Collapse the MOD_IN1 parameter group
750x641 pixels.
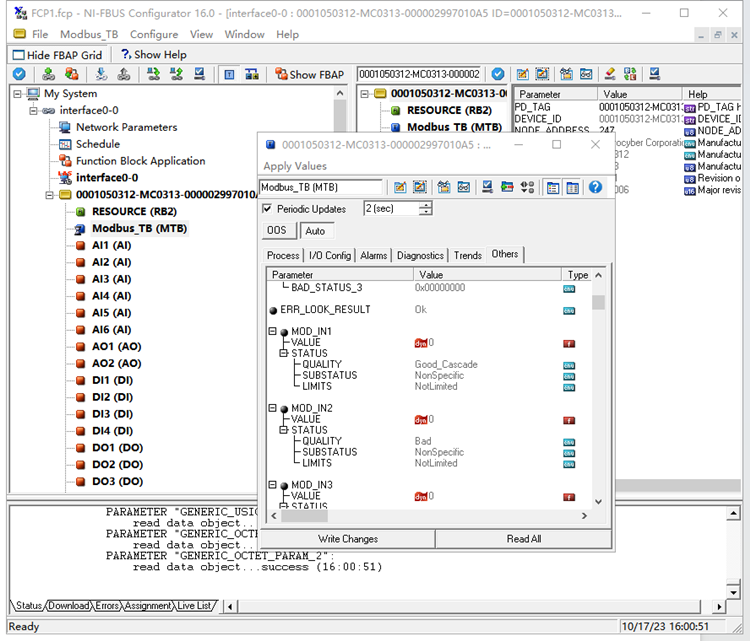coord(273,331)
